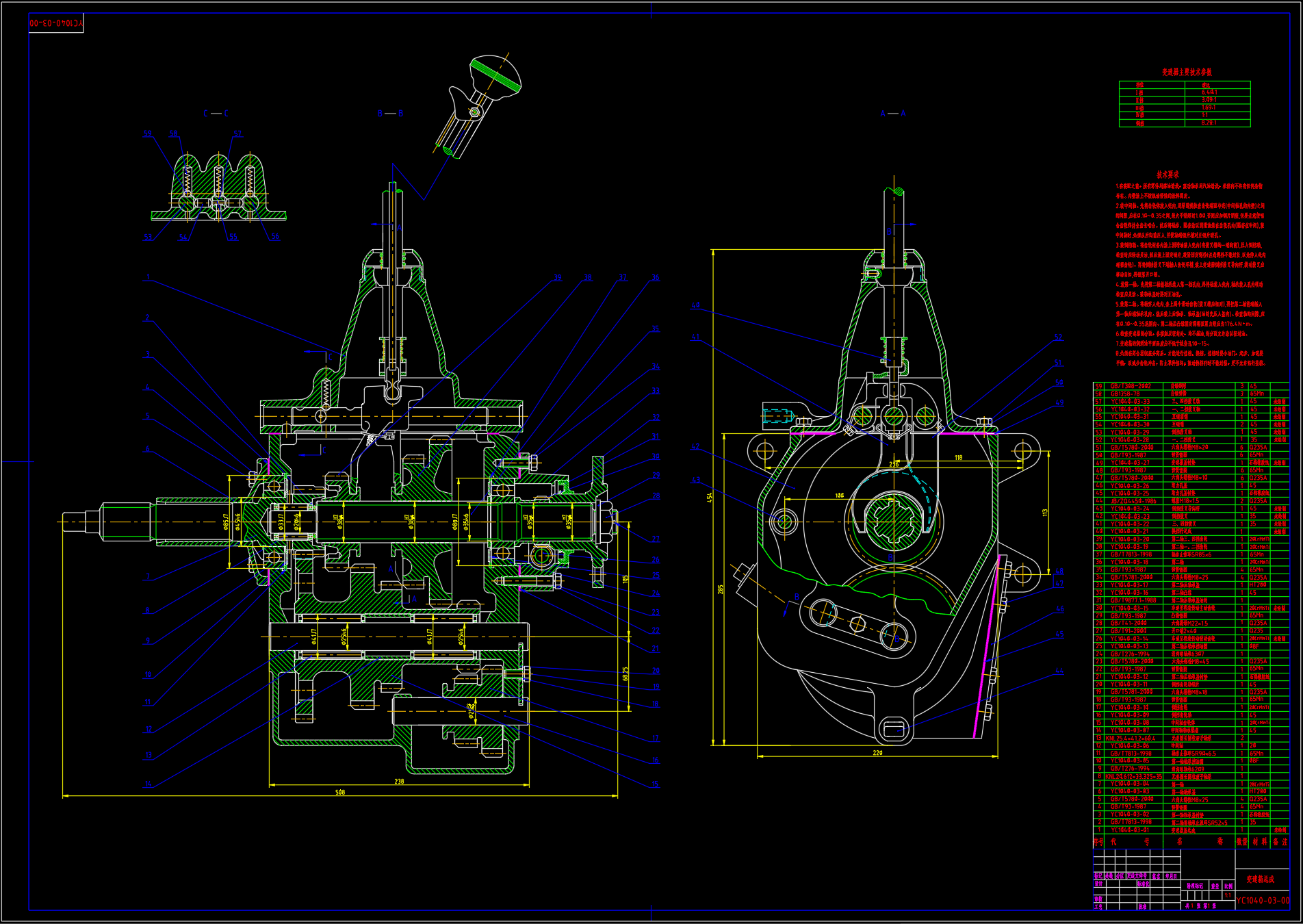
Task: Click the 1.69:1 ratio value
Action: (x=1209, y=107)
